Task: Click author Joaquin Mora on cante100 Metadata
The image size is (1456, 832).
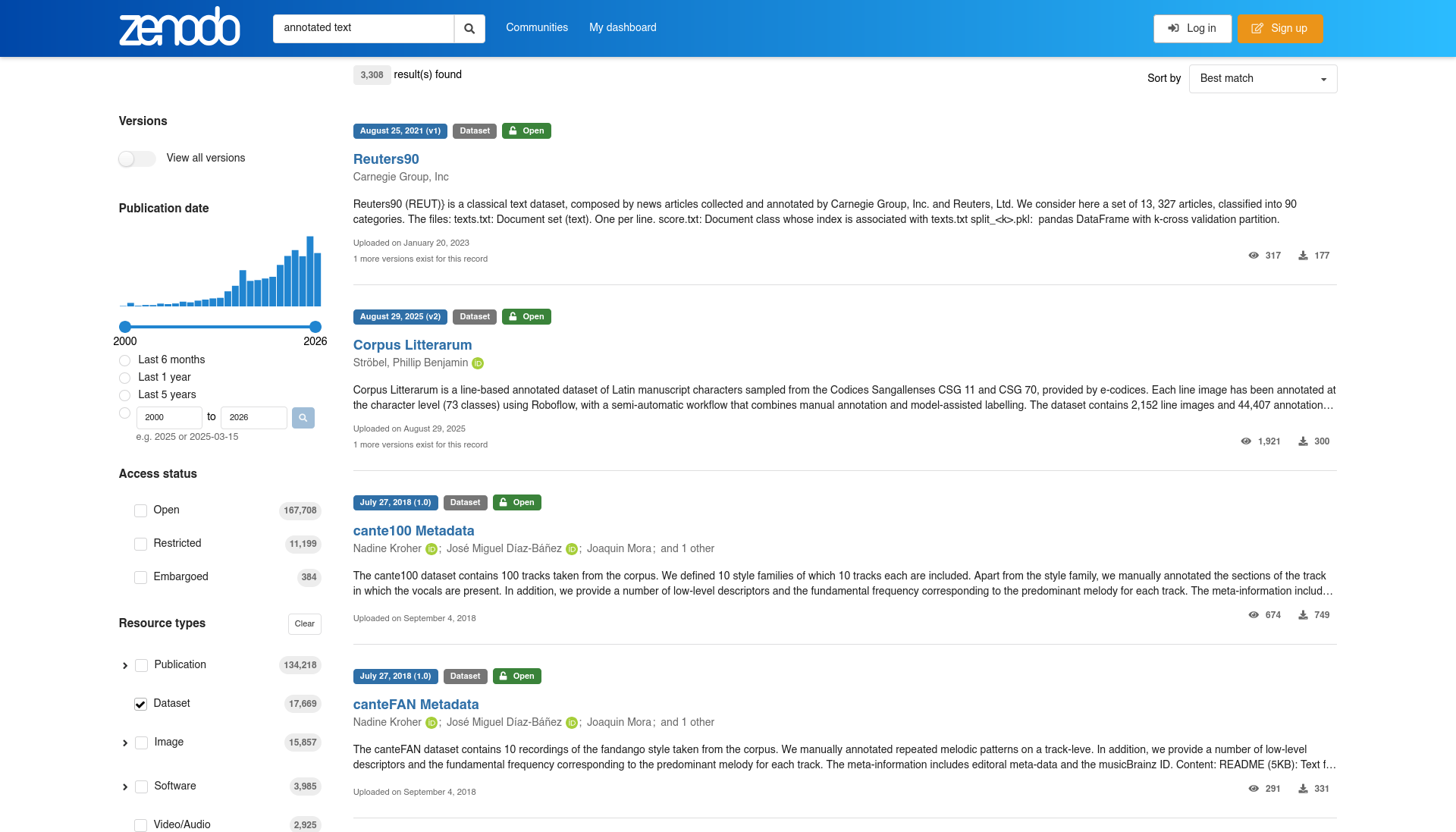Action: pos(619,548)
